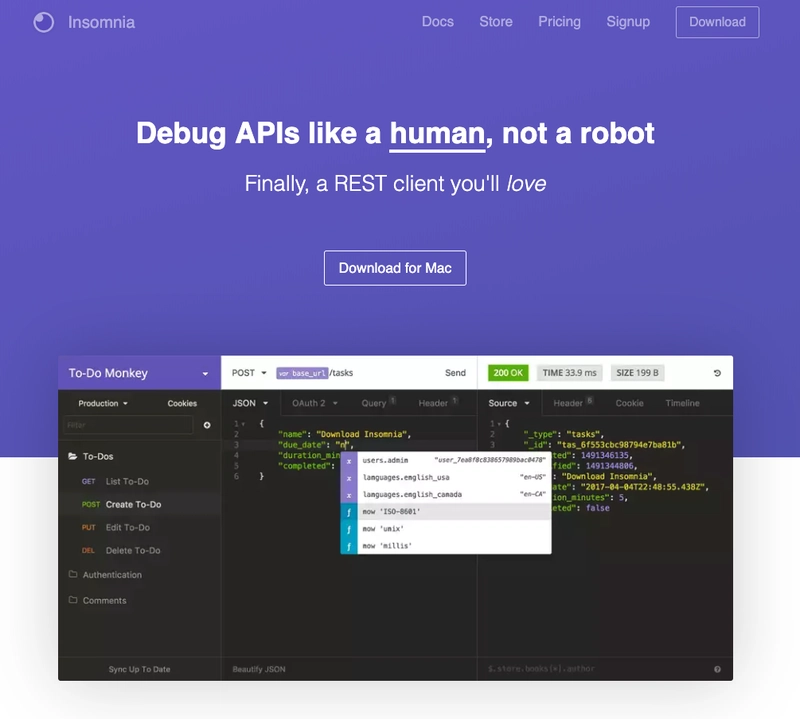Open the Pricing page
Screen dimensions: 800x719
click(x=559, y=22)
